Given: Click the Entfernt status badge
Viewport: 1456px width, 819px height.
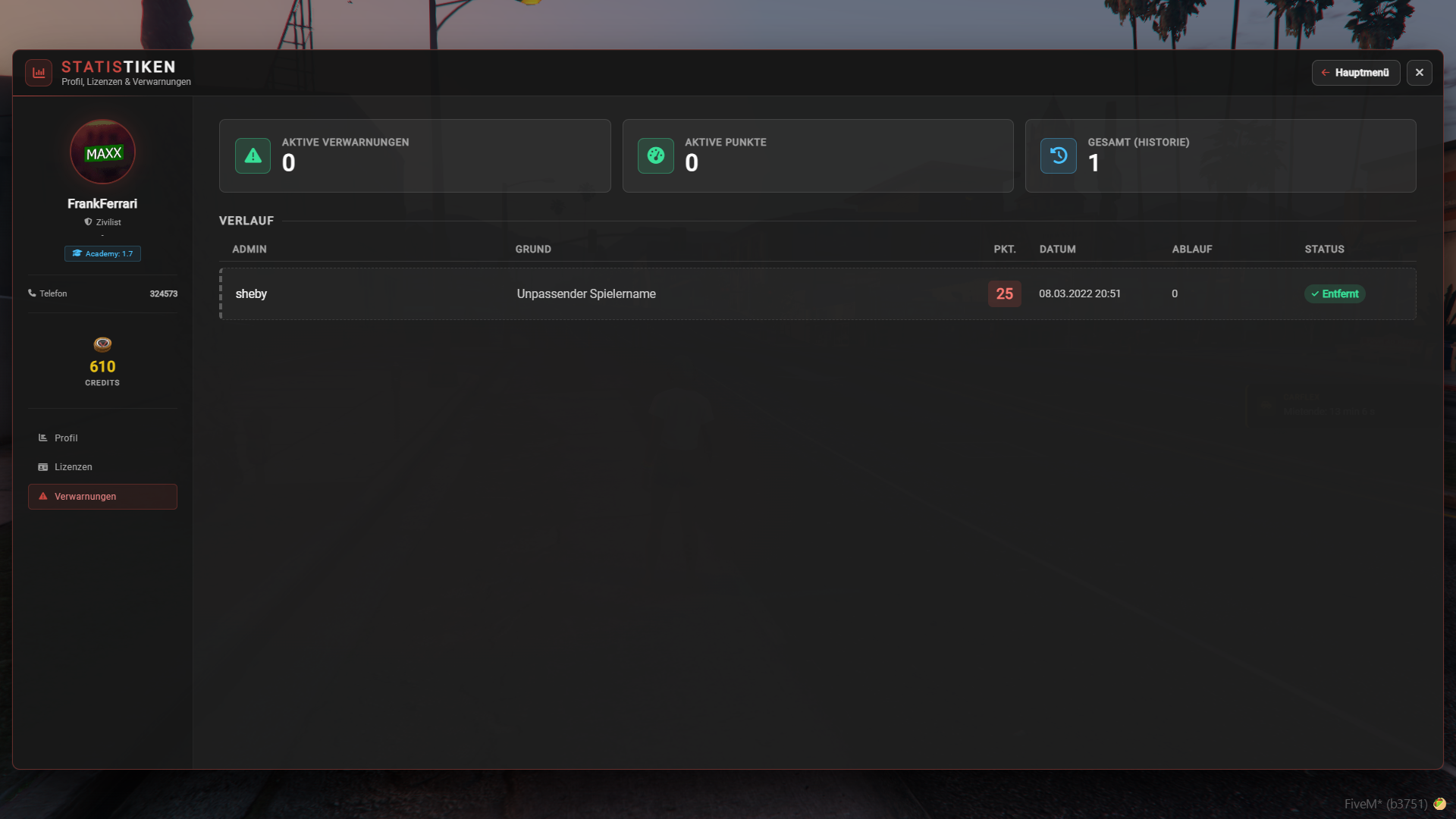Looking at the screenshot, I should click(1335, 293).
